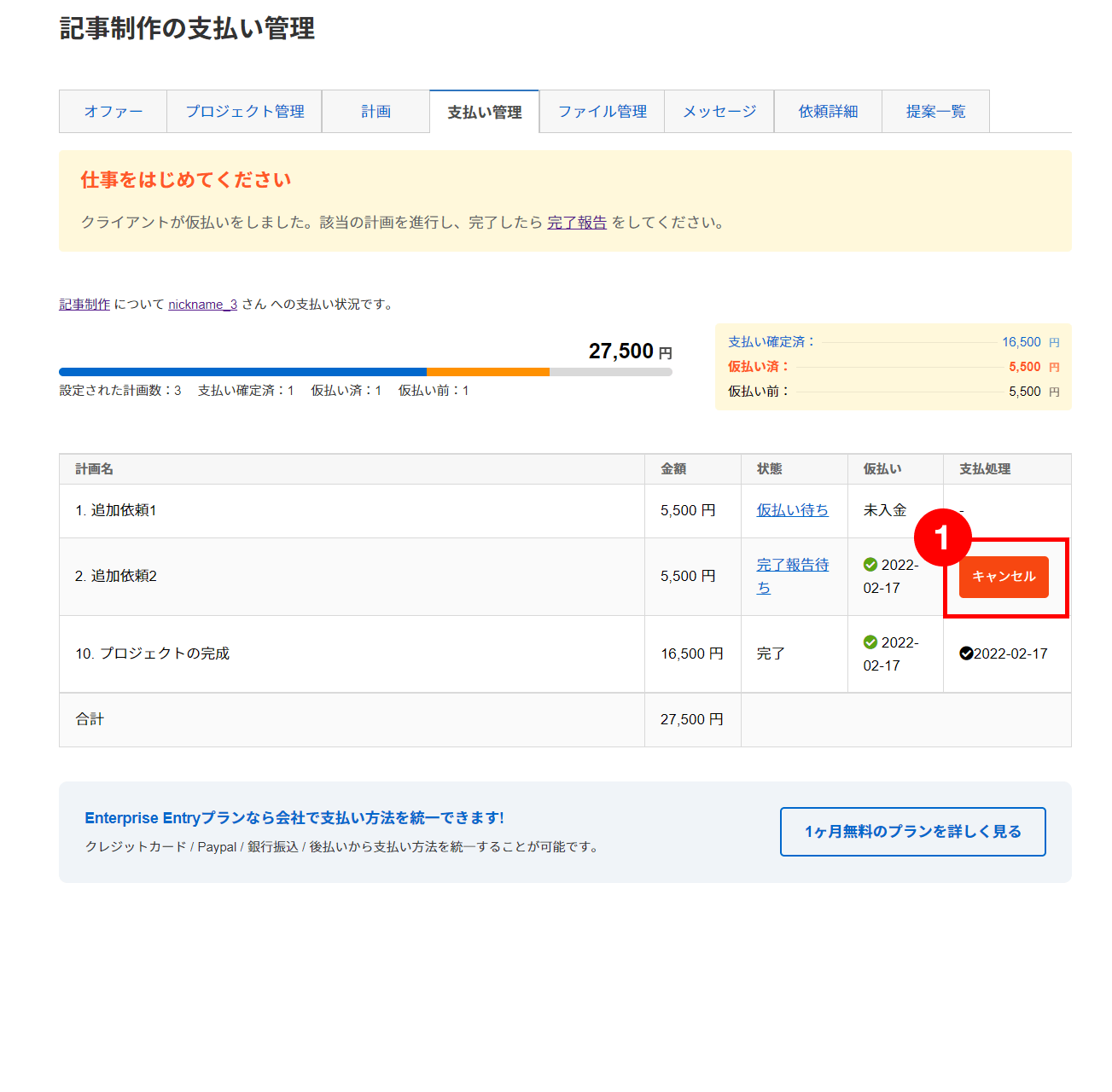The width and height of the screenshot is (1112, 1092).
Task: Open 完了報告待ち status link
Action: [x=792, y=576]
